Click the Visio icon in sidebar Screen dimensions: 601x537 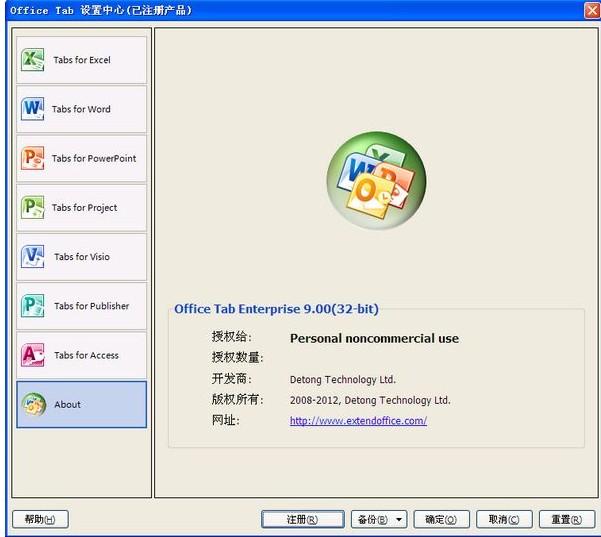coord(33,256)
